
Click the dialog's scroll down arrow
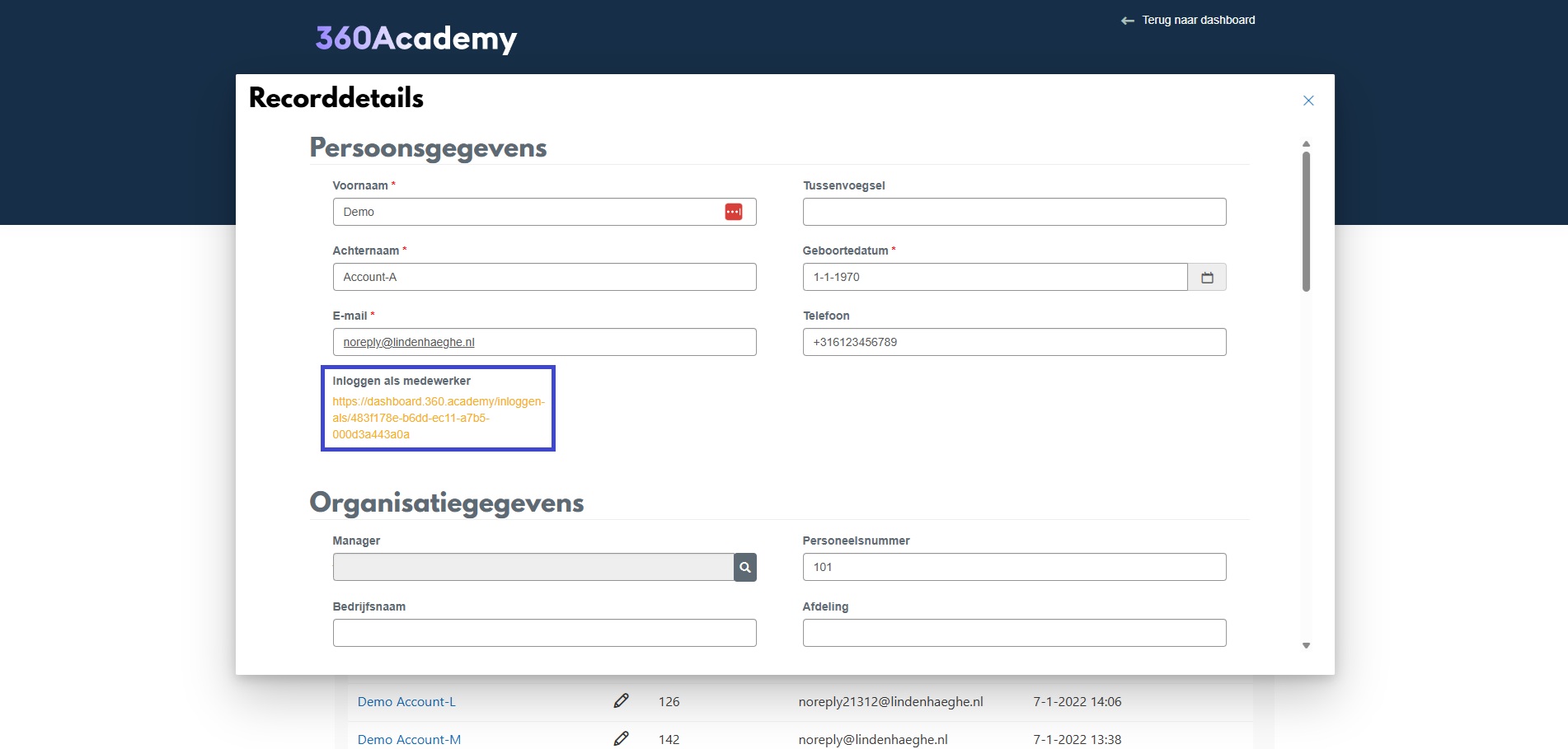tap(1306, 646)
